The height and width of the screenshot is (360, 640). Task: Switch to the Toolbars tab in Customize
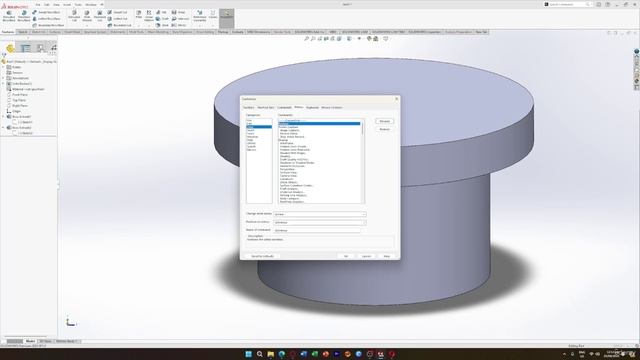249,107
